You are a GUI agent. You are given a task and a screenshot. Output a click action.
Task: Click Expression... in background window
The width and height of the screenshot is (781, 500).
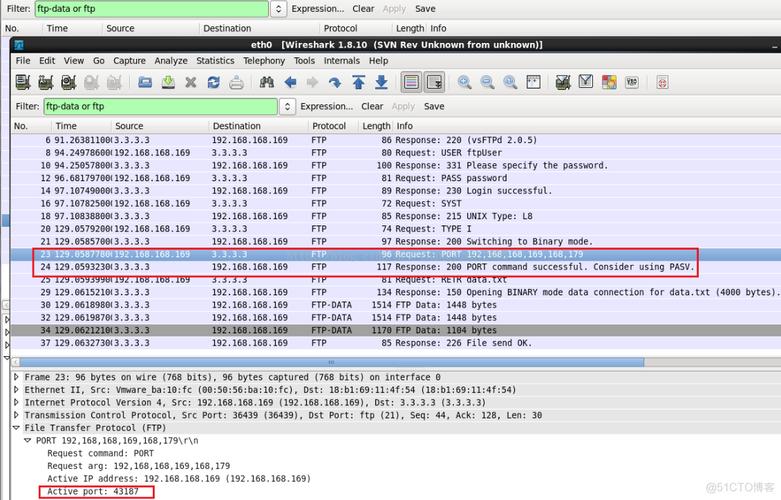318,9
